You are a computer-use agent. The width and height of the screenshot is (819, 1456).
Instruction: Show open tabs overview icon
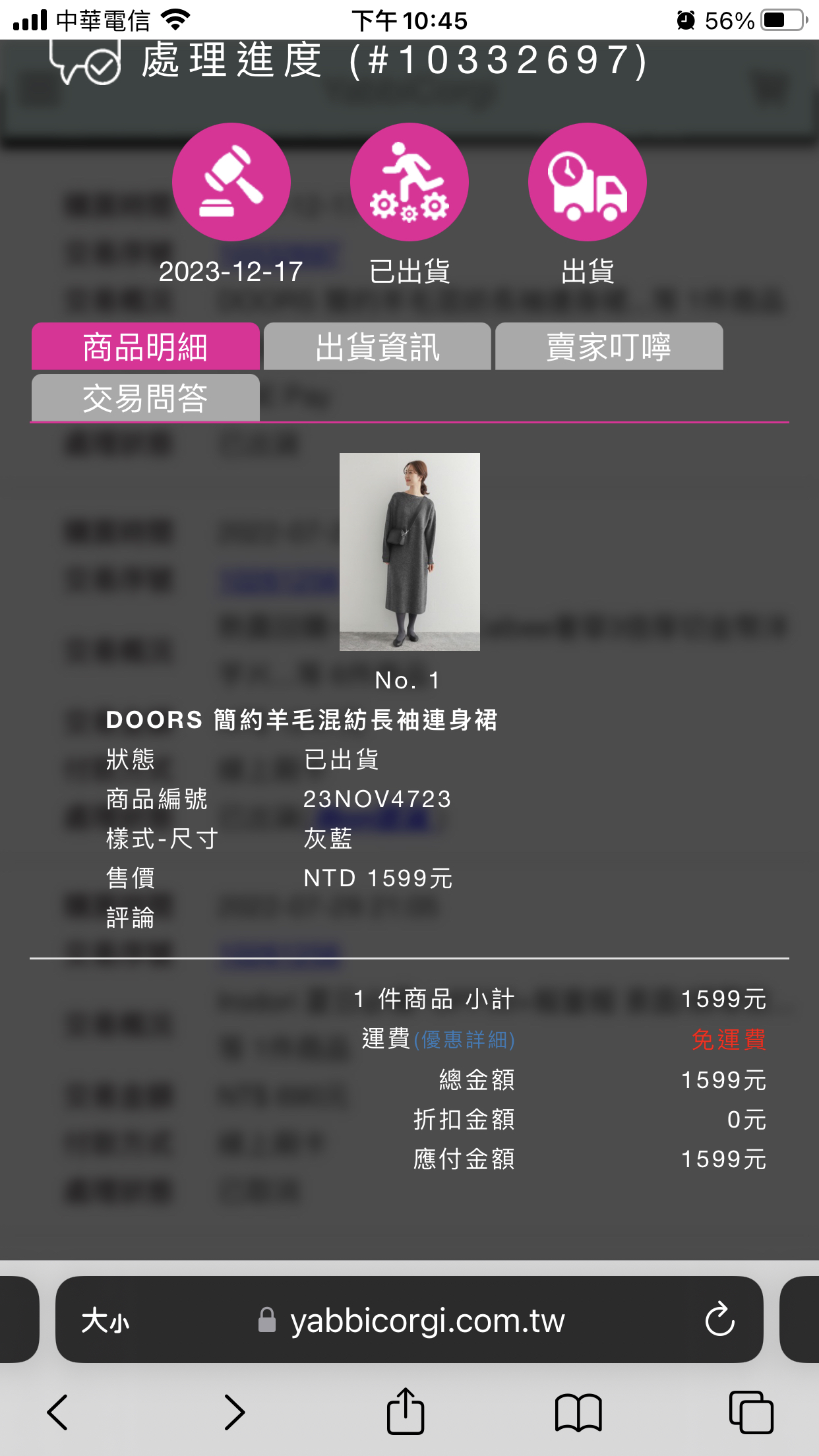(751, 1412)
